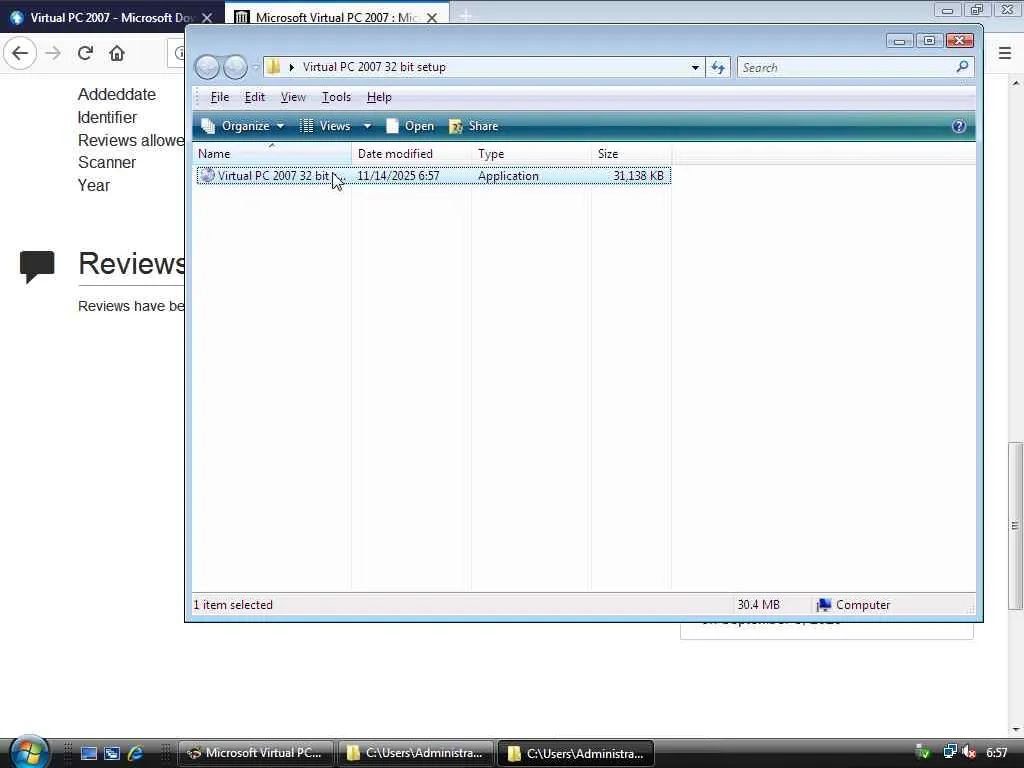This screenshot has width=1024, height=768.
Task: Sort by the Type column header
Action: coord(531,153)
